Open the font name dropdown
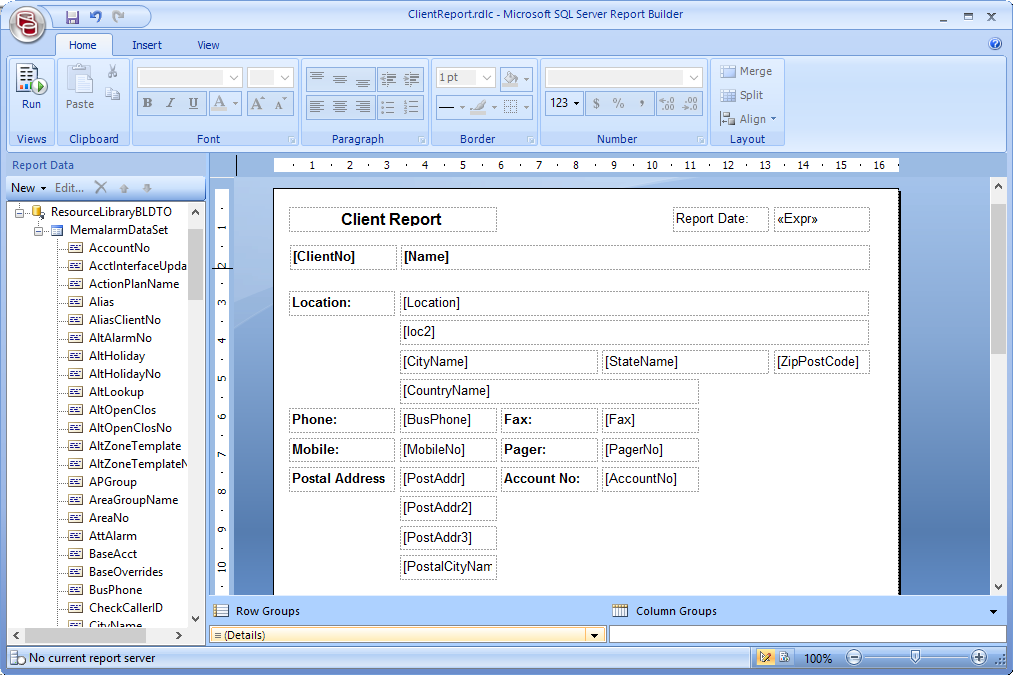This screenshot has height=675, width=1013. tap(234, 78)
